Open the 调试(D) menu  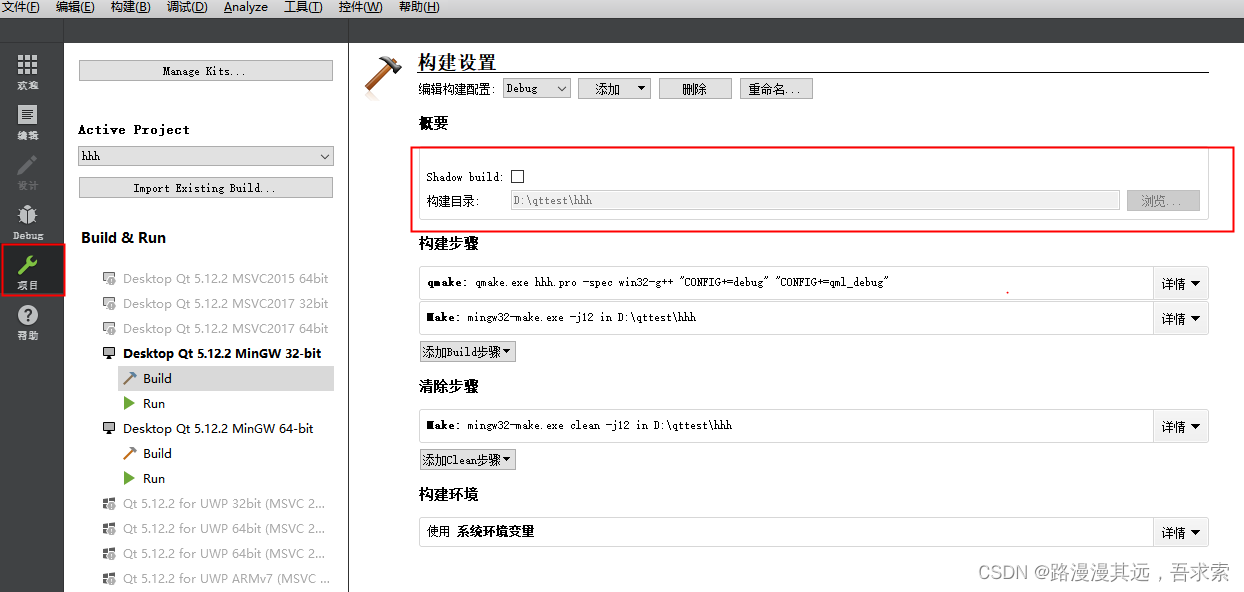coord(187,7)
